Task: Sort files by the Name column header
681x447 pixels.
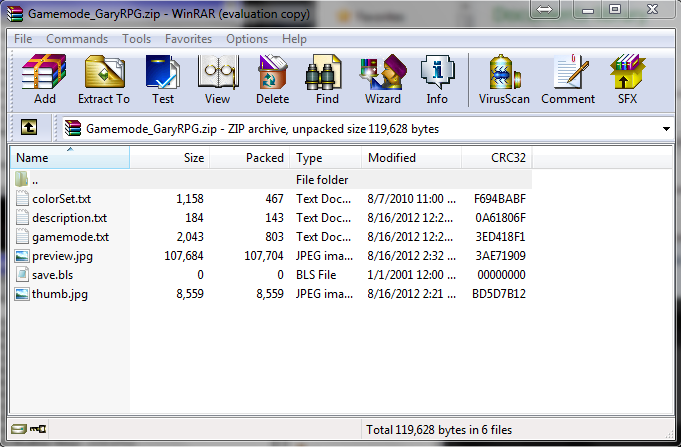Action: [x=68, y=158]
